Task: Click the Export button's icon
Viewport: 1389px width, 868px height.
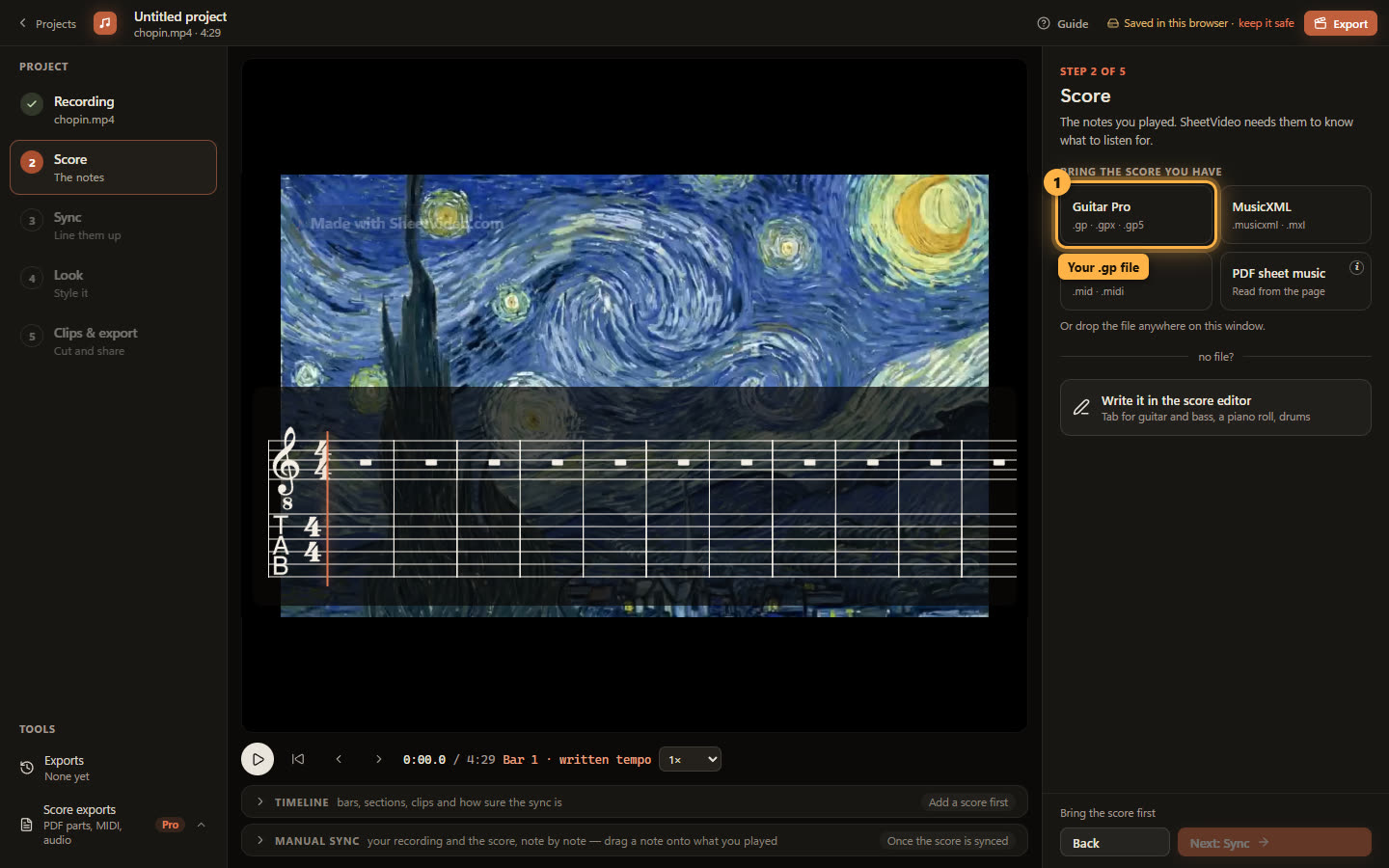Action: tap(1321, 23)
